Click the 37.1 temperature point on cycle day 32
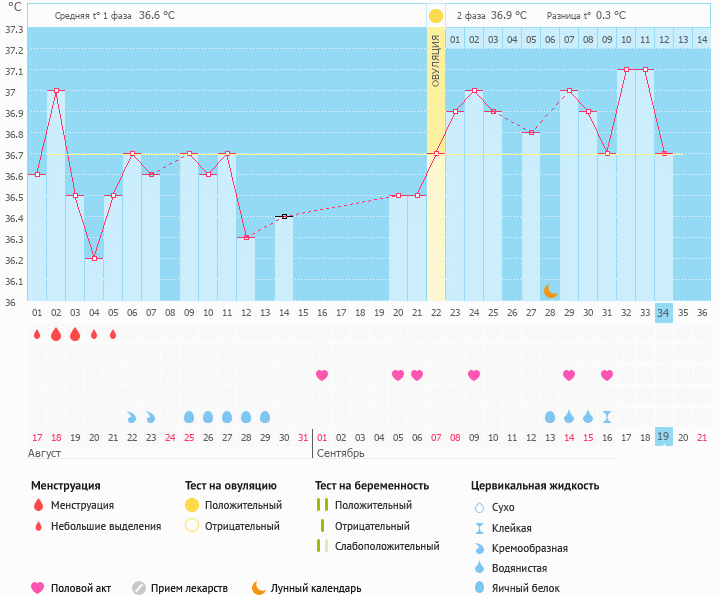Image resolution: width=720 pixels, height=595 pixels. [x=626, y=70]
